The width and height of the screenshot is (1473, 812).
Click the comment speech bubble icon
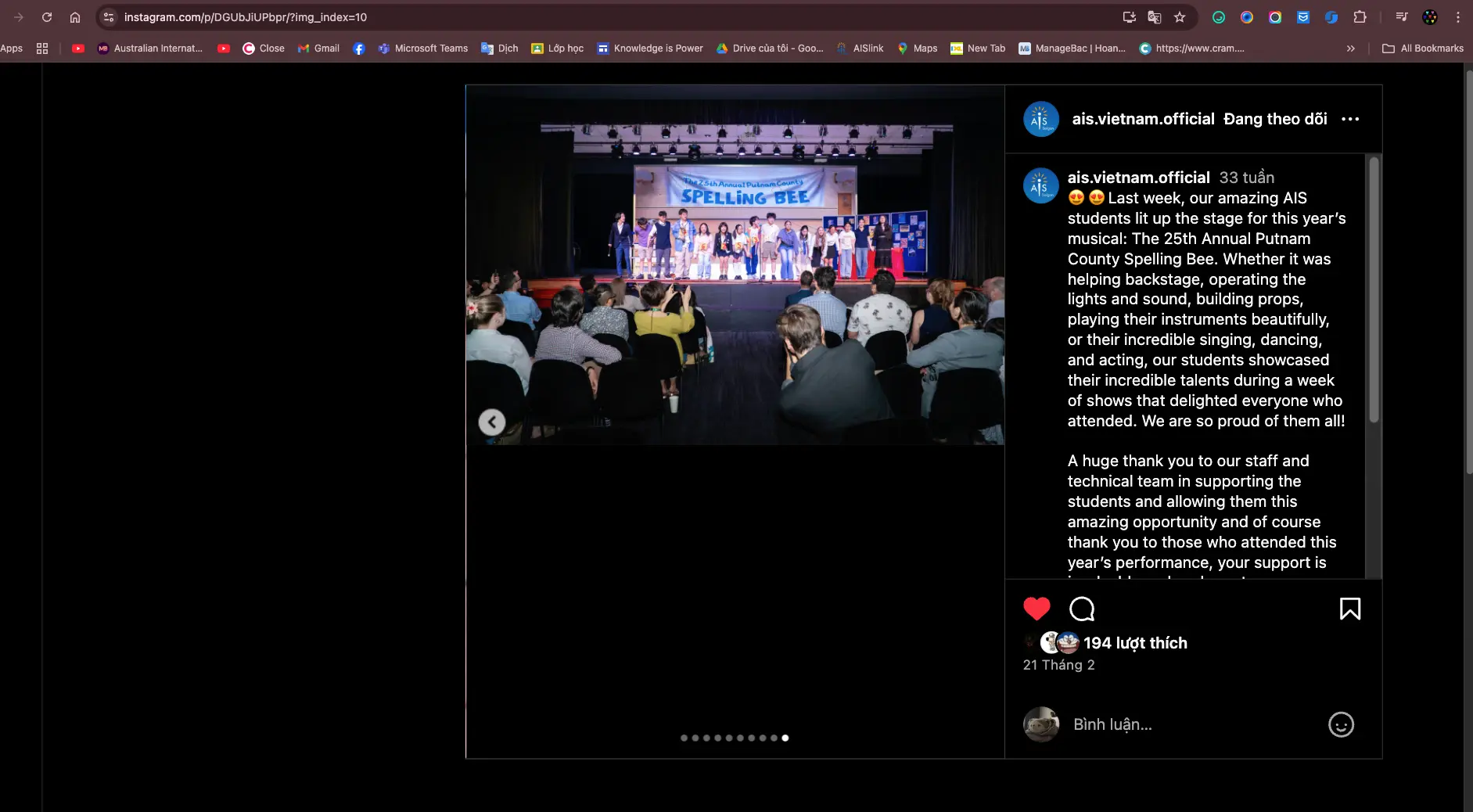(1082, 609)
